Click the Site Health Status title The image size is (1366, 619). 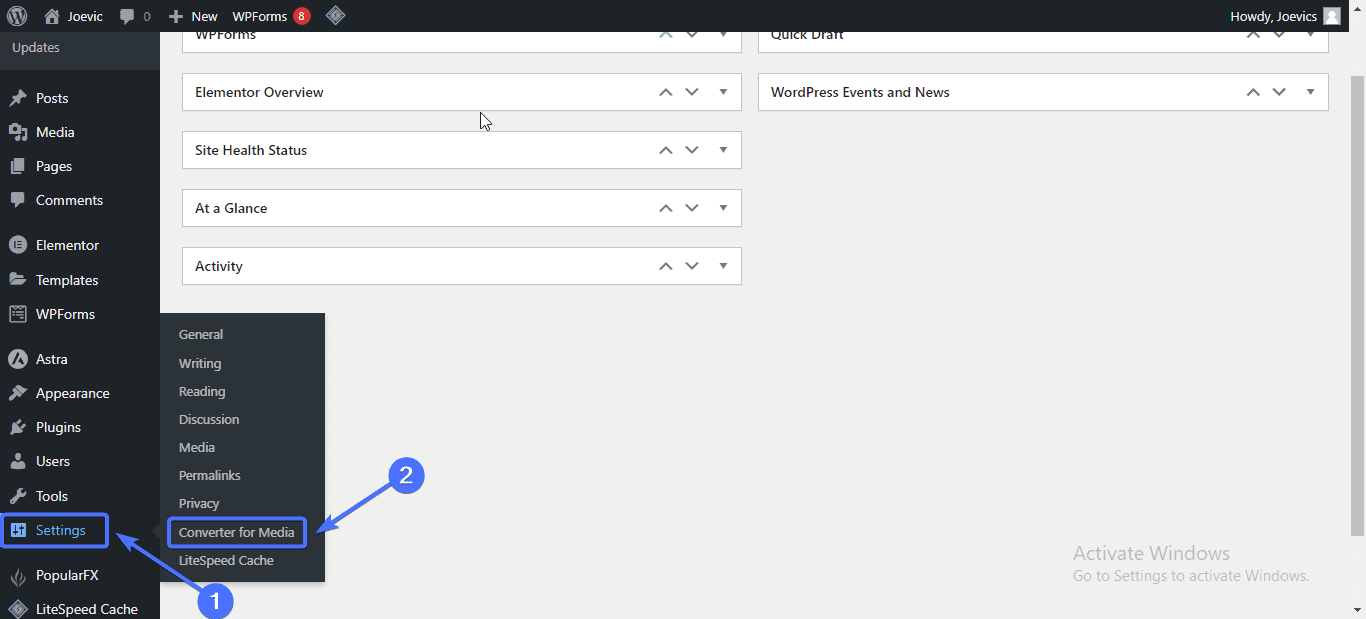(251, 150)
